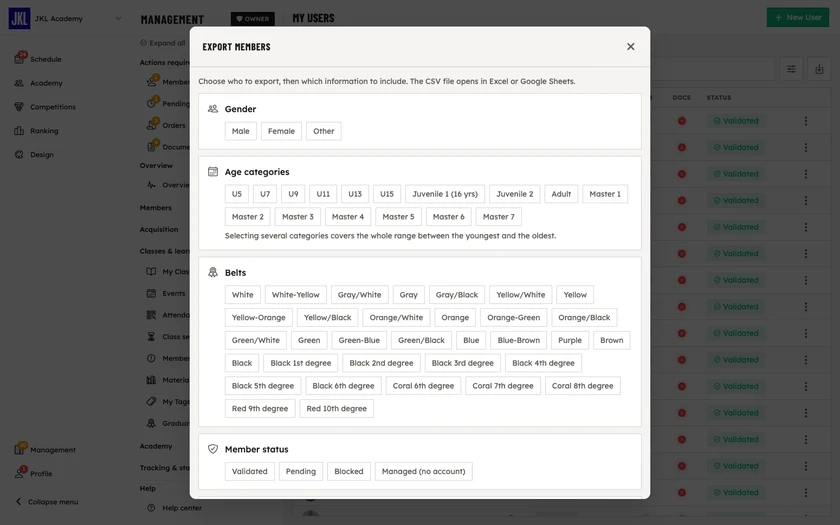Viewport: 840px width, 525px height.
Task: Choose the Gray/Black belt filter
Action: pos(457,295)
